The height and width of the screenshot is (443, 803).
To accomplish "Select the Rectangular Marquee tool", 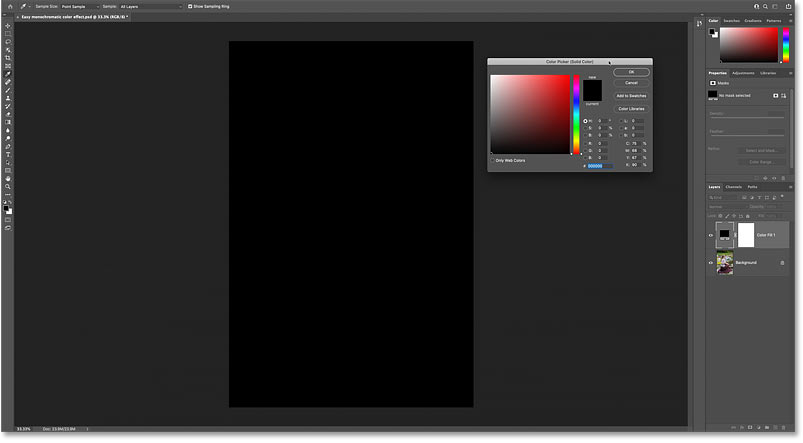I will 8,34.
